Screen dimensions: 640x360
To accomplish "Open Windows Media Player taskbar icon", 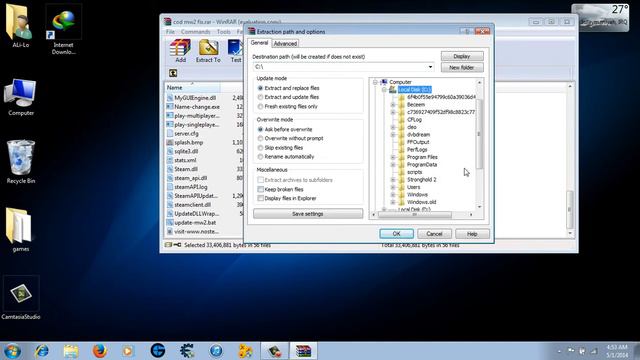I will point(128,351).
